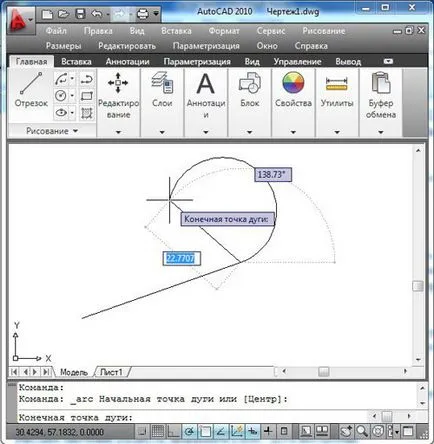Open the Буфер обмена clipboard icon

[x=381, y=83]
